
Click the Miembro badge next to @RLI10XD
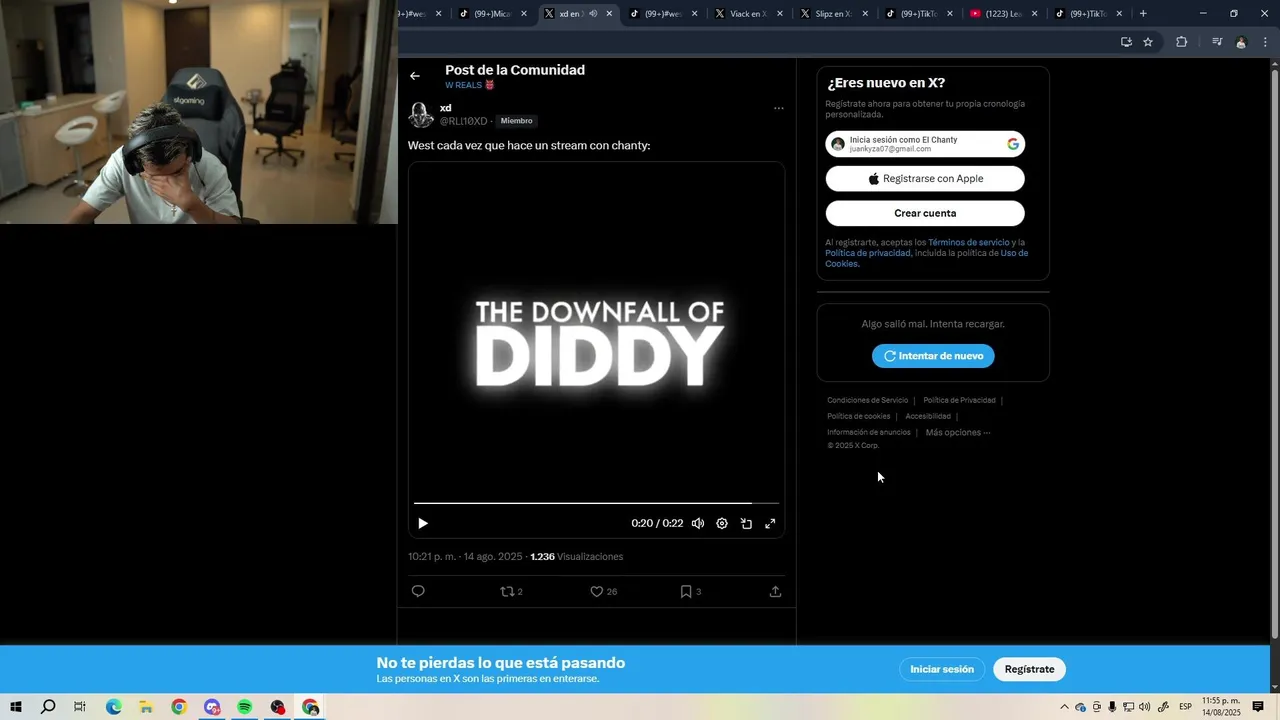(517, 121)
